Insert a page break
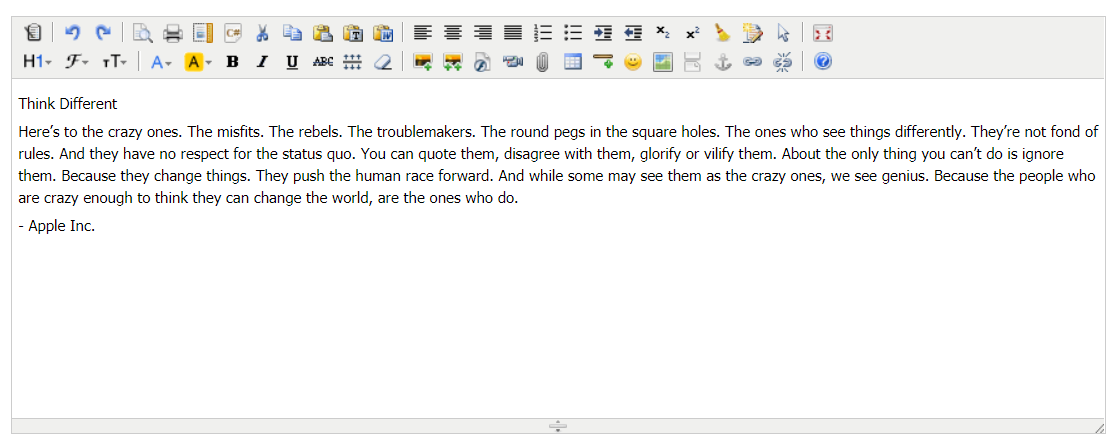The image size is (1117, 447). point(692,62)
